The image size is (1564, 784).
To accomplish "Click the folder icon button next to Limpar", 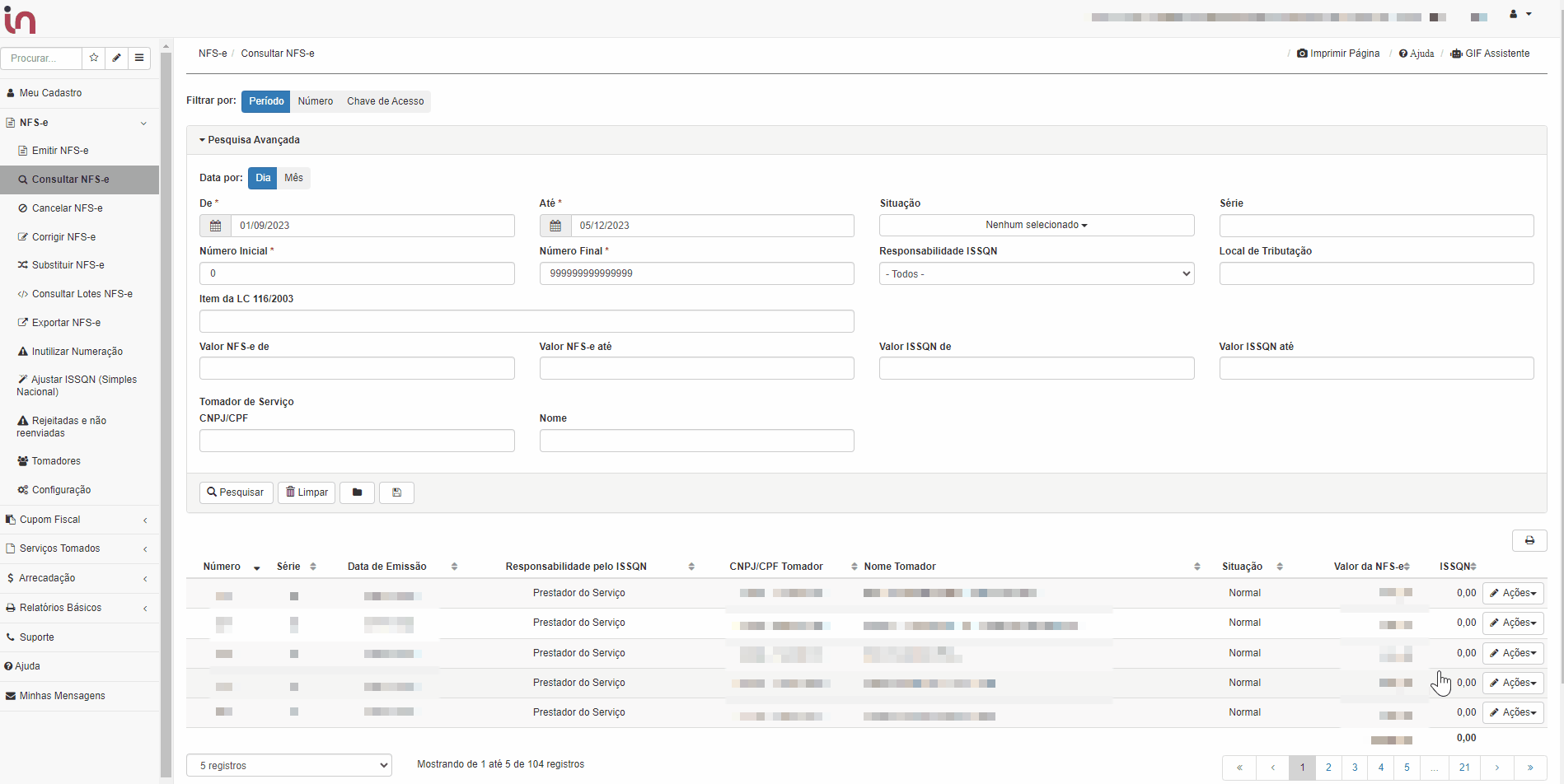I will (x=358, y=492).
